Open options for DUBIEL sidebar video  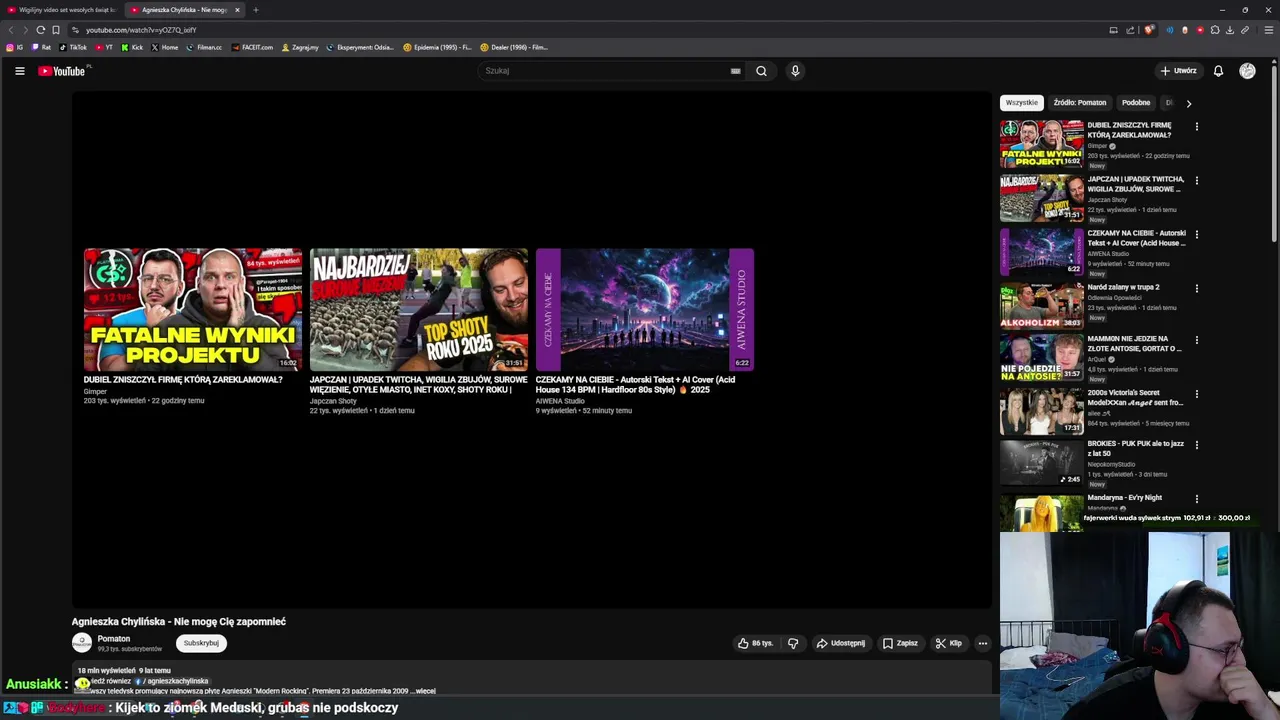click(1196, 127)
